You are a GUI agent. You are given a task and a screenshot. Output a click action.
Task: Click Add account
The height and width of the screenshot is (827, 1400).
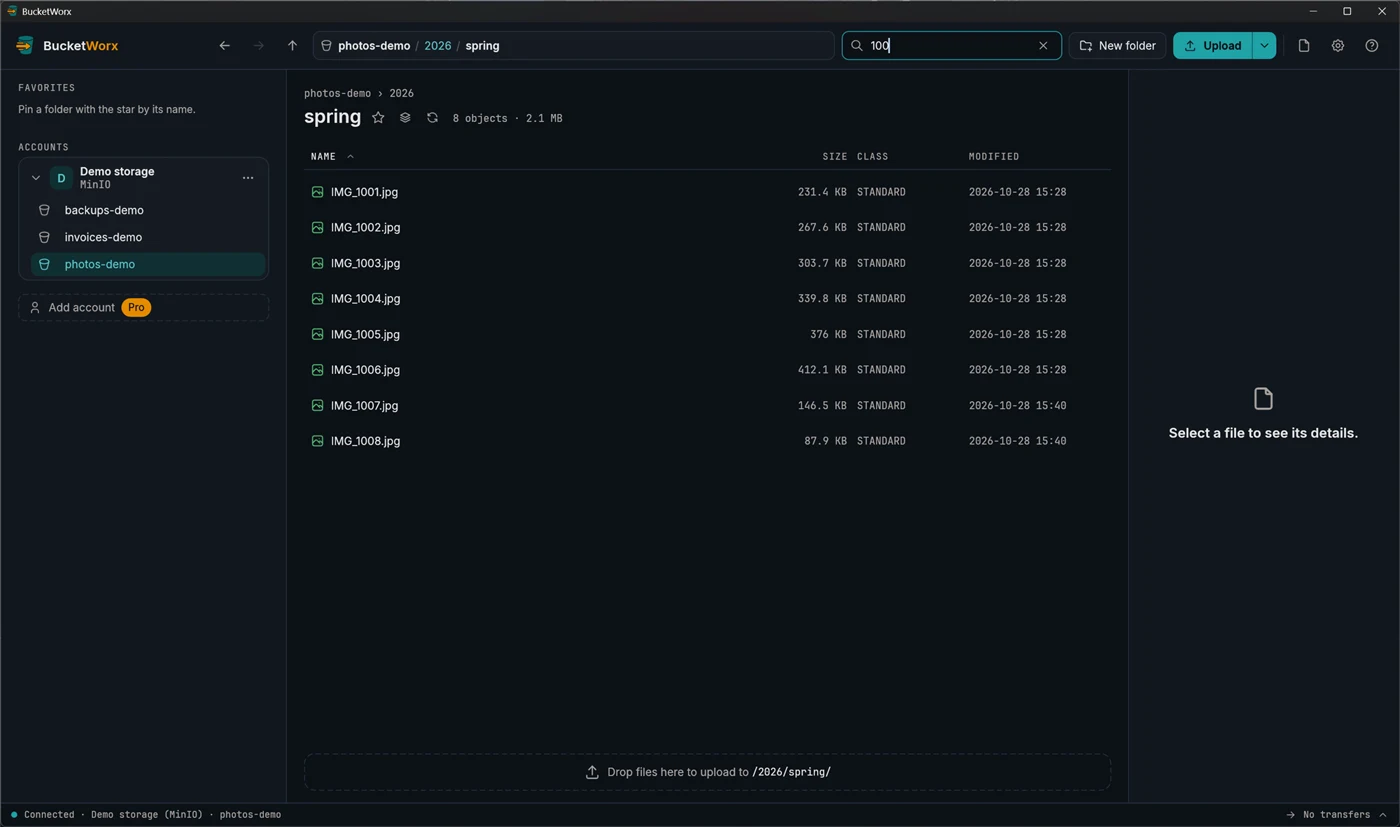[x=143, y=308]
